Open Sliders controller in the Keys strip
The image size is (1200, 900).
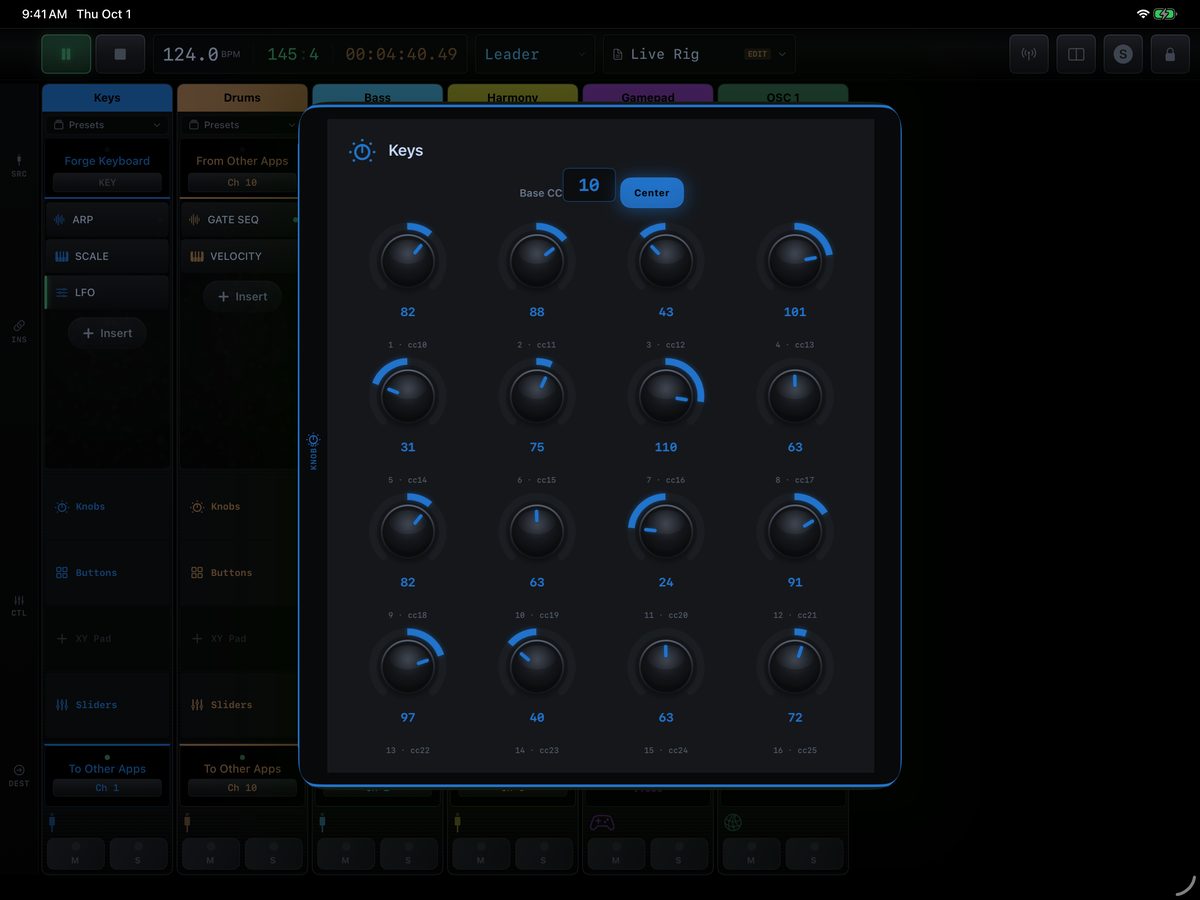pos(107,705)
